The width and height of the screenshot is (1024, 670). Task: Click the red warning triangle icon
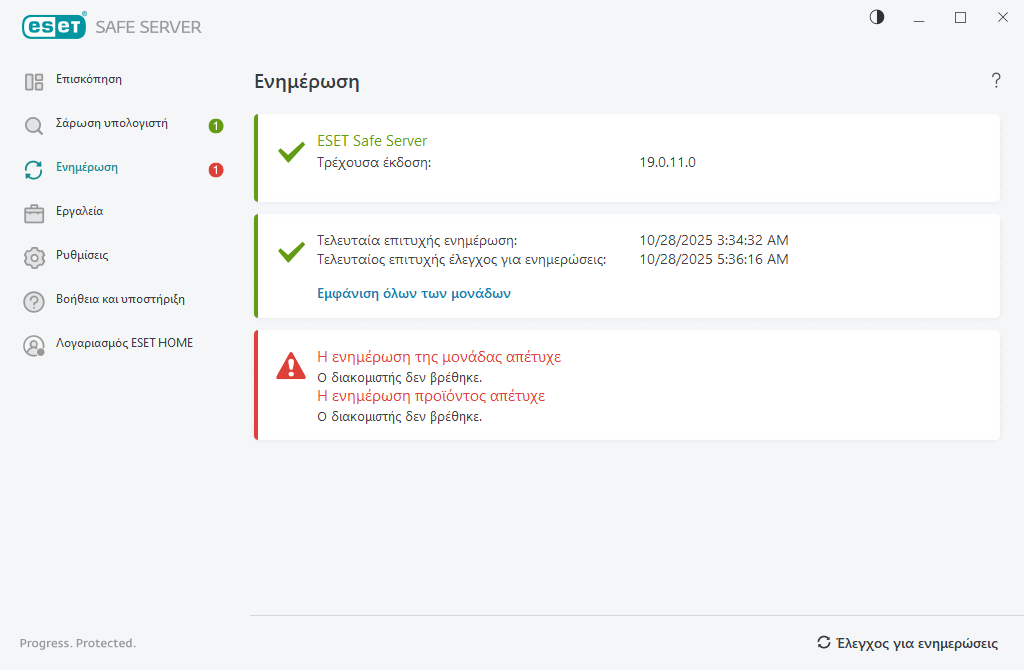click(x=291, y=366)
